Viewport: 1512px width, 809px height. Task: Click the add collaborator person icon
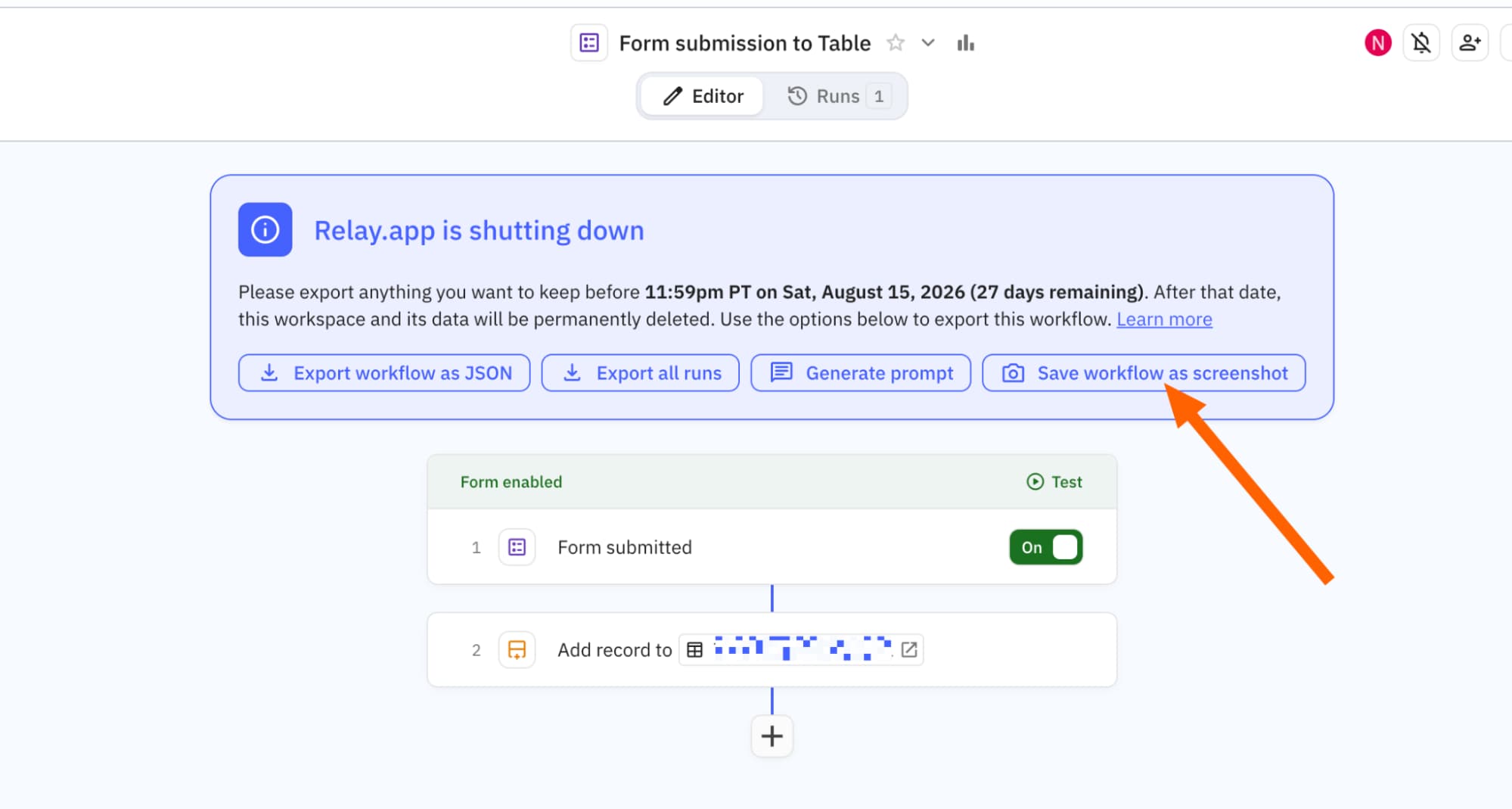tap(1470, 42)
